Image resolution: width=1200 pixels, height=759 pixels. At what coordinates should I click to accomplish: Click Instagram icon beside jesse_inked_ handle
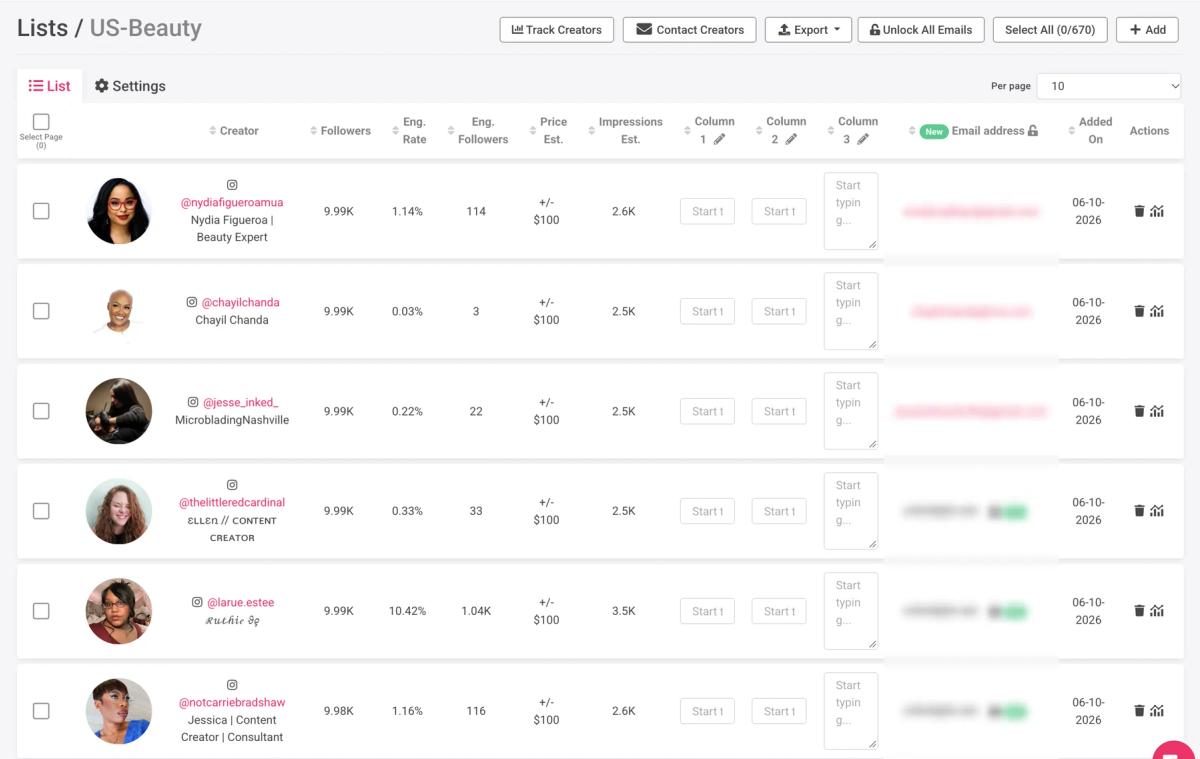(x=193, y=402)
